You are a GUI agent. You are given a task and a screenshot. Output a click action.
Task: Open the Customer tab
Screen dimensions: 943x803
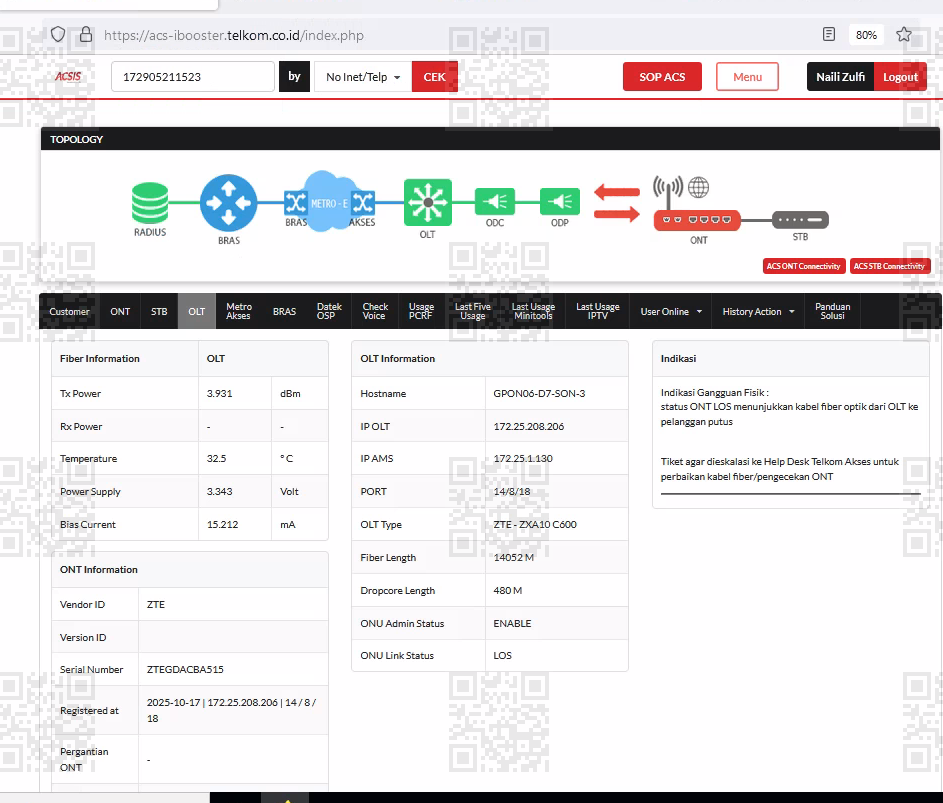tap(69, 312)
